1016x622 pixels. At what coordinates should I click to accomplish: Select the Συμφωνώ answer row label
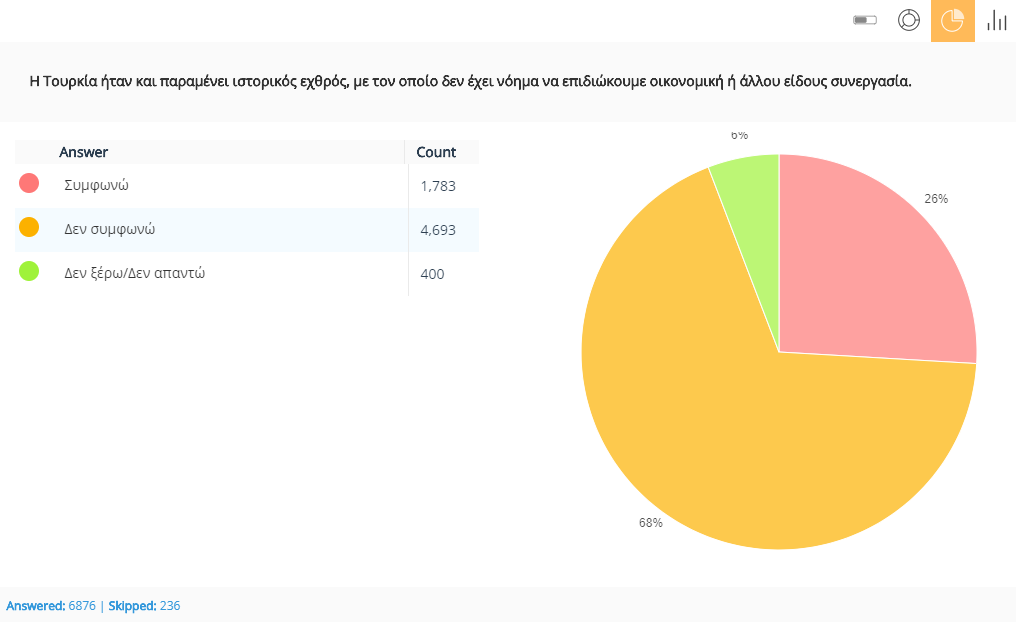tap(96, 185)
